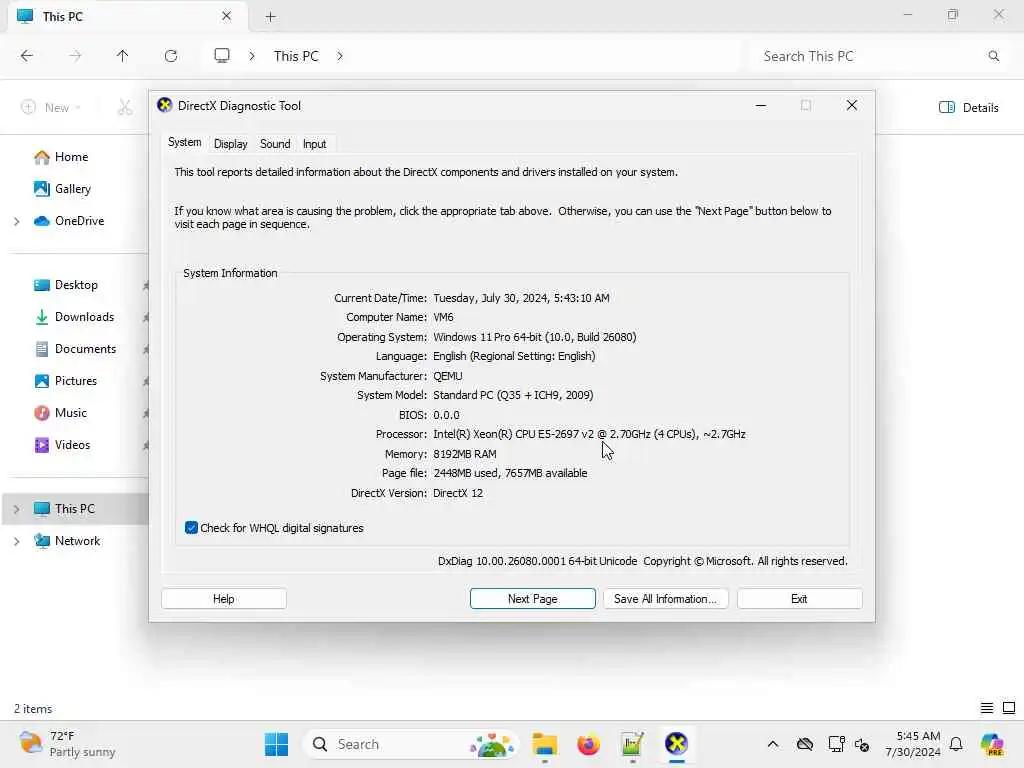Open Help in DirectX Diagnostic Tool
1024x768 pixels.
223,599
